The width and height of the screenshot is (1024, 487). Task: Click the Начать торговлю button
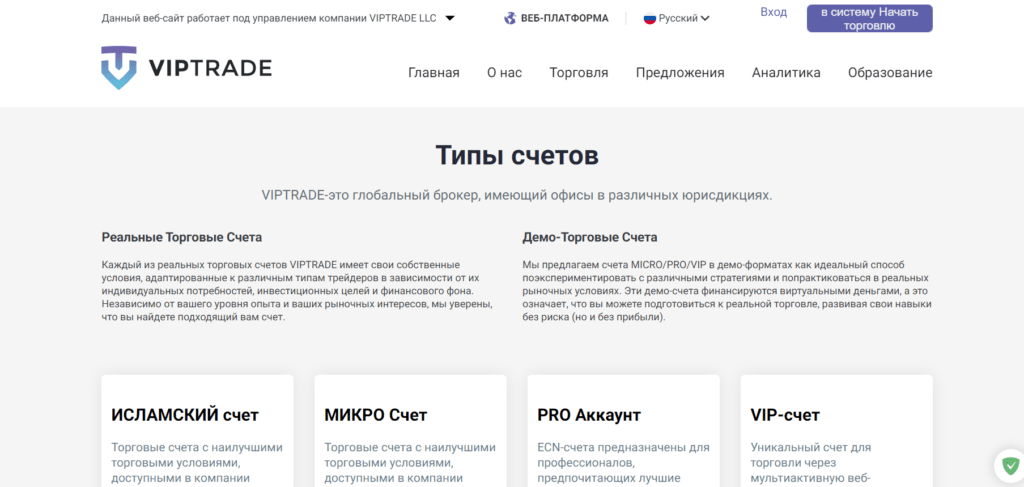coord(869,19)
